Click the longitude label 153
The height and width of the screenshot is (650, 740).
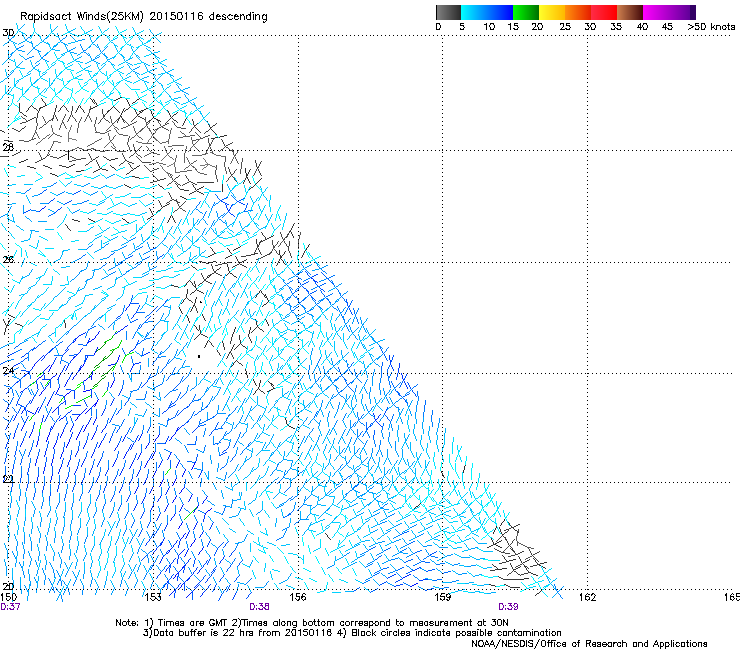(153, 597)
